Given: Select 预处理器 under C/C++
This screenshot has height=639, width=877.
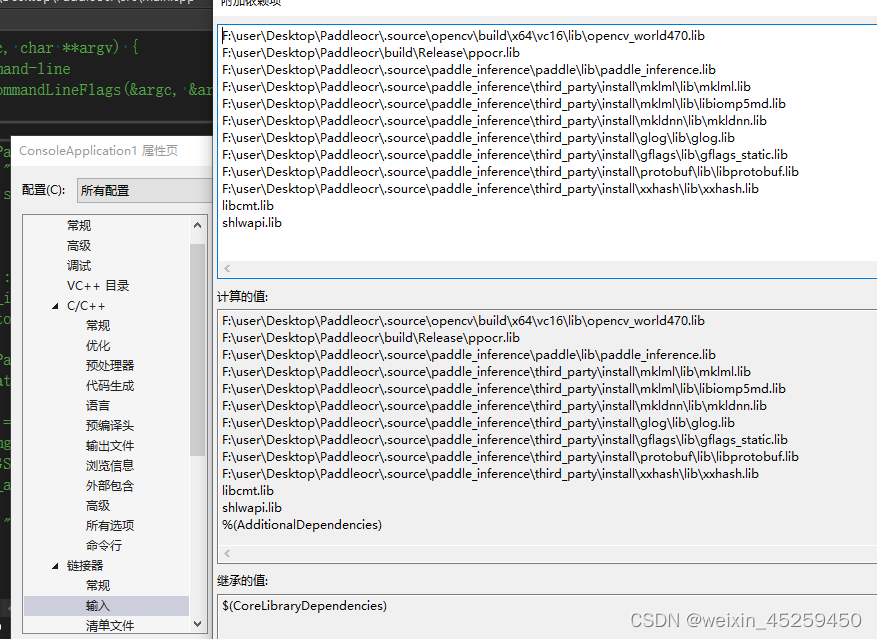Looking at the screenshot, I should coord(110,366).
